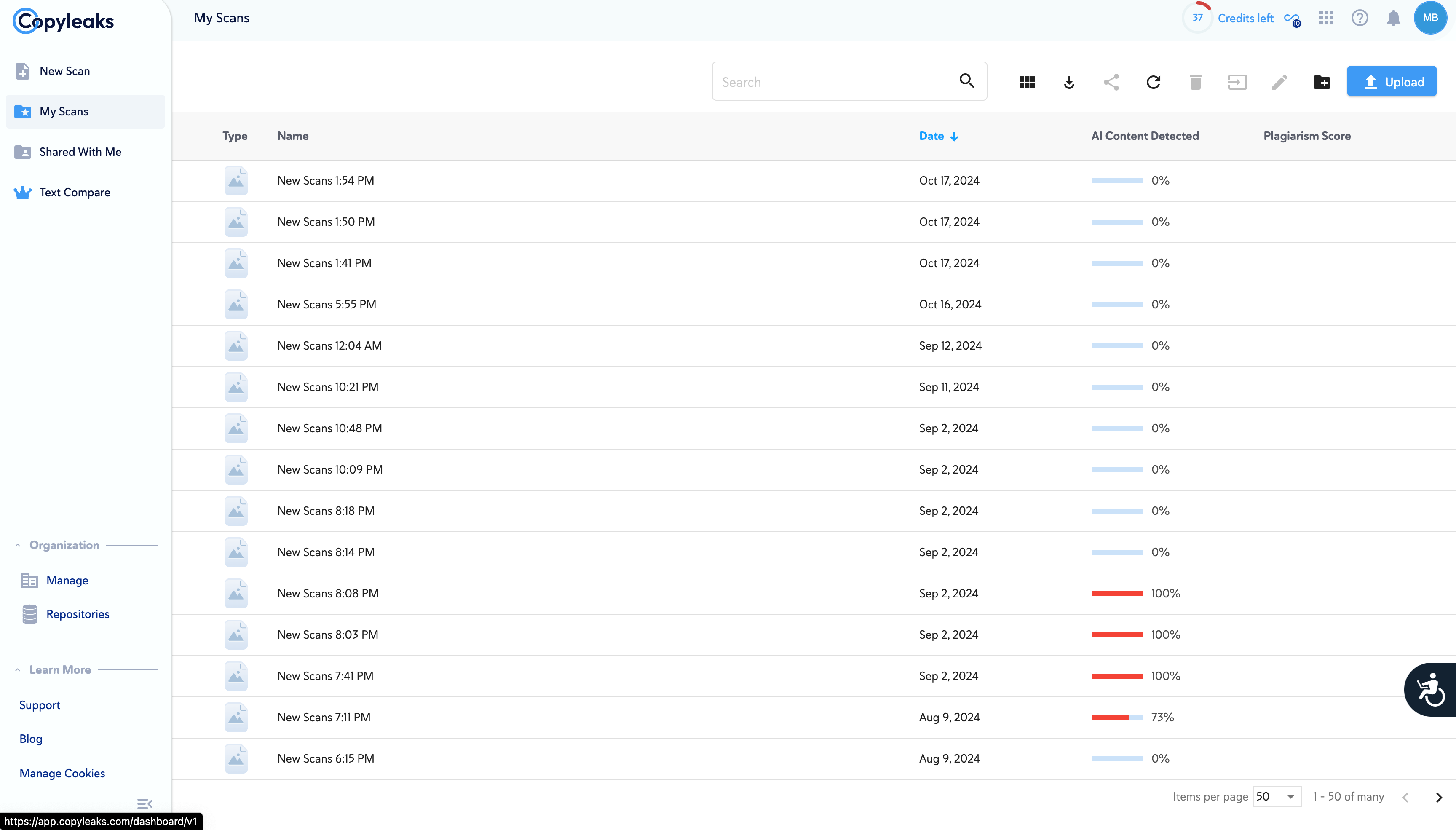
Task: Create a new folder icon
Action: point(1322,82)
